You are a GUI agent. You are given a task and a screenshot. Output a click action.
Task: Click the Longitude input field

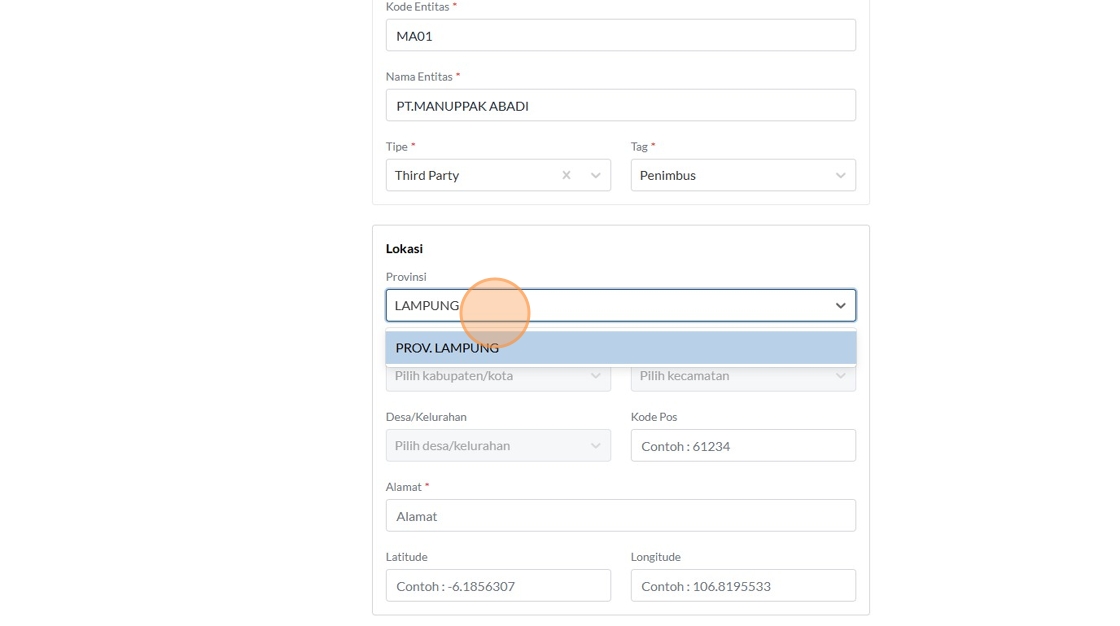tap(743, 586)
